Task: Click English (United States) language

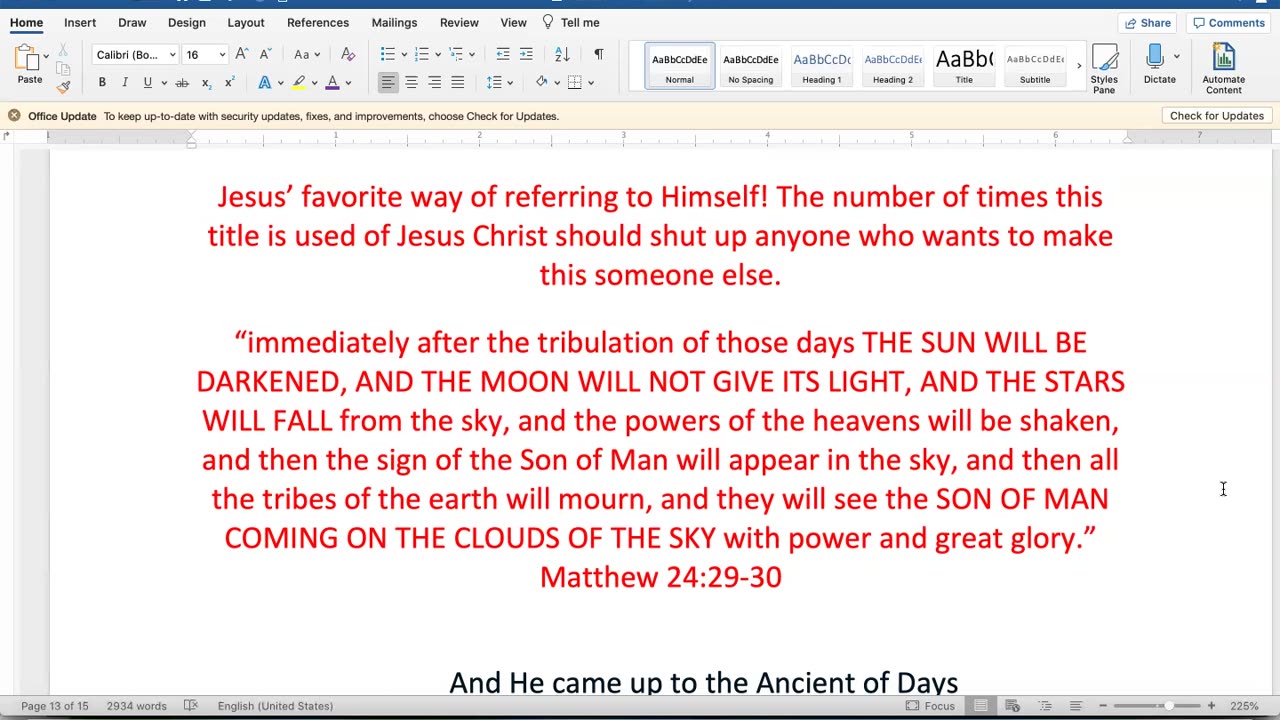Action: coord(275,706)
